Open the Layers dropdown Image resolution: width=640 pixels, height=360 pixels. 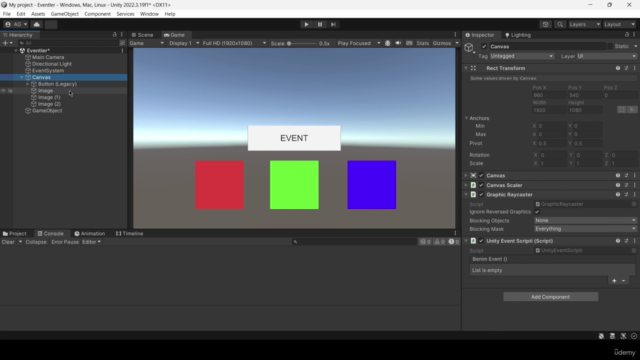coord(584,24)
